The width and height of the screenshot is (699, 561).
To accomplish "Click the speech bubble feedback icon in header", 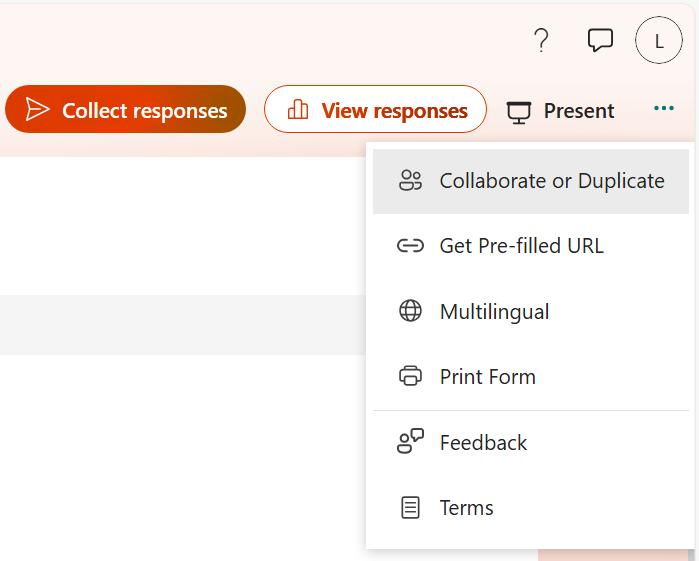I will tap(600, 41).
